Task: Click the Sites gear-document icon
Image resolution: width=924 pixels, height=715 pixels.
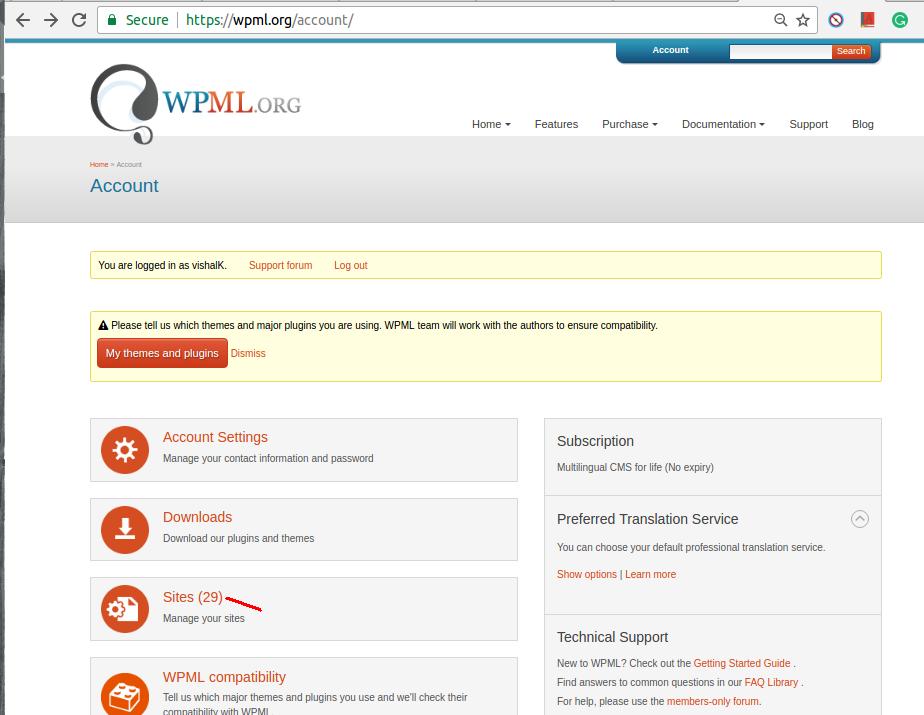Action: (x=124, y=609)
